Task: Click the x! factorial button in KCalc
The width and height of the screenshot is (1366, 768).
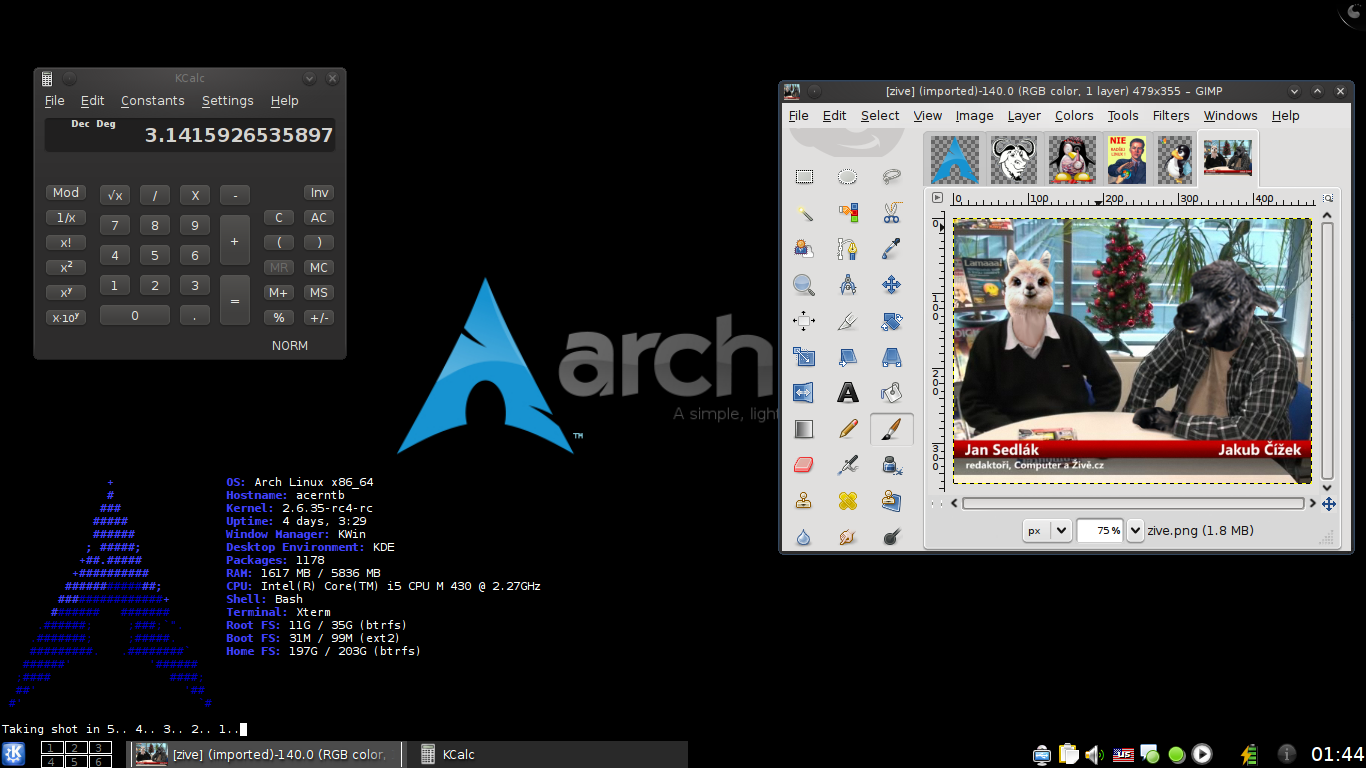Action: pos(66,243)
